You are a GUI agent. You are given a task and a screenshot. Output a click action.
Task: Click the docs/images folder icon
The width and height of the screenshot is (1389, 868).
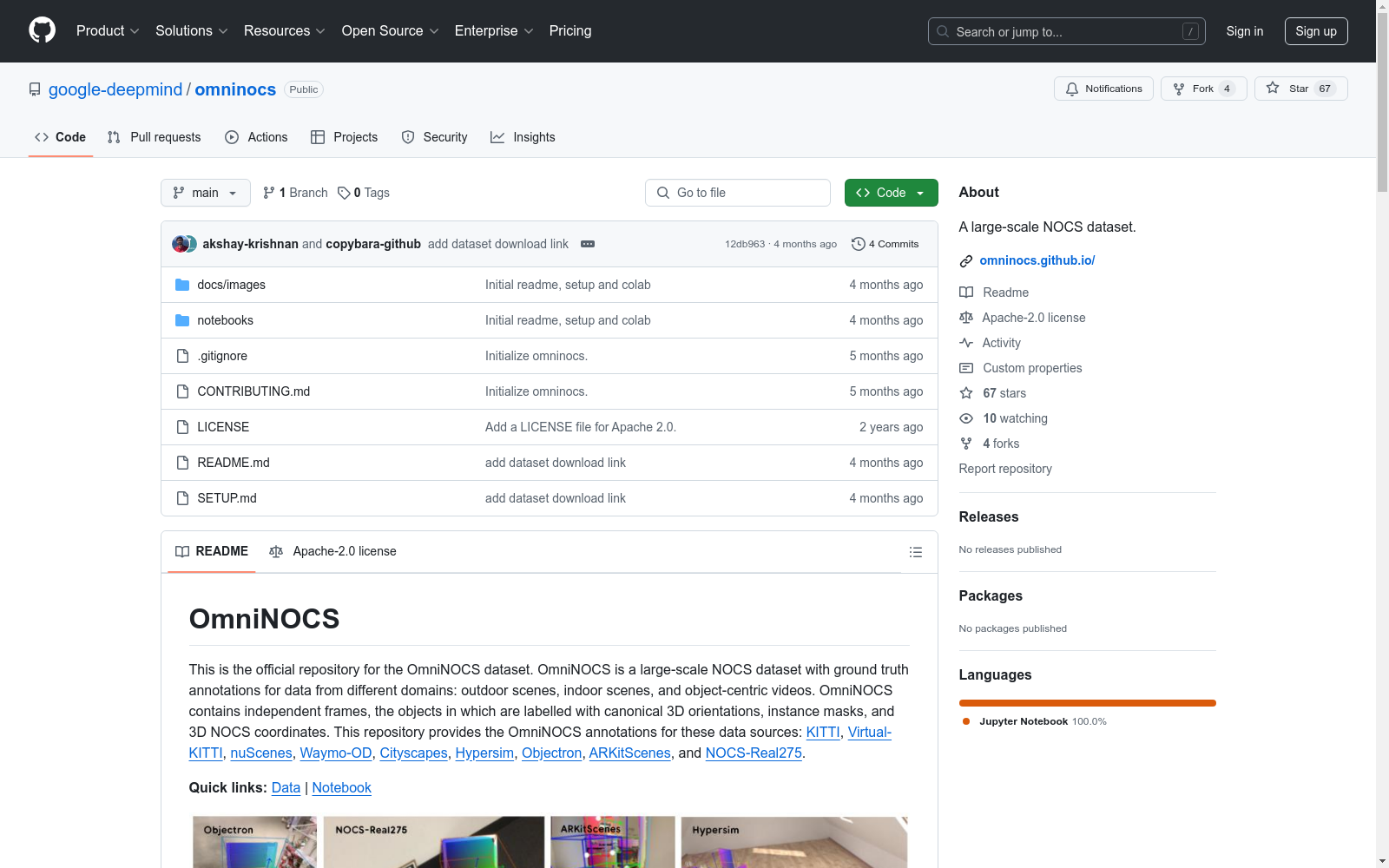[x=182, y=285]
